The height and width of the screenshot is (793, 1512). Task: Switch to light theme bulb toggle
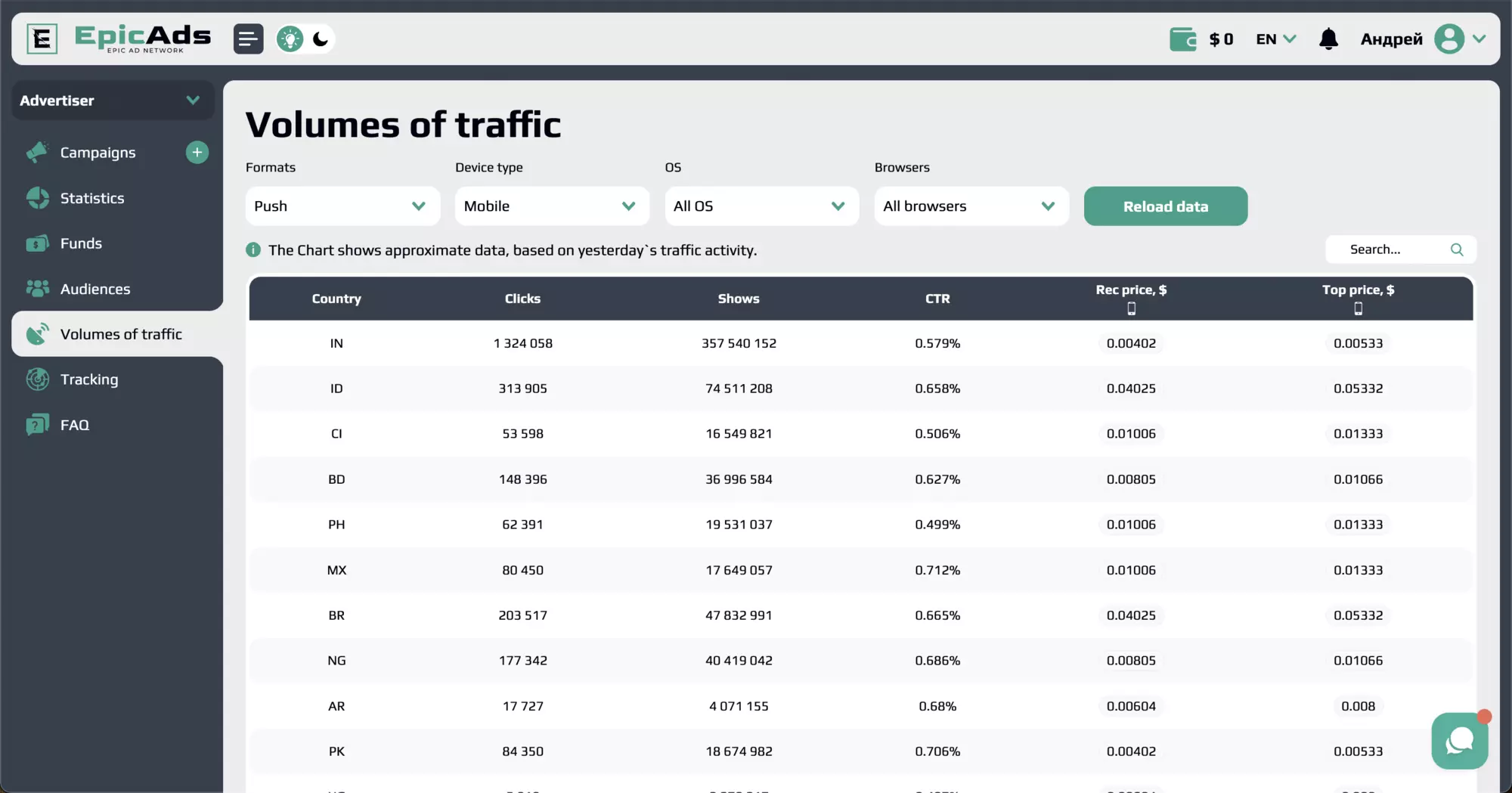(x=290, y=39)
